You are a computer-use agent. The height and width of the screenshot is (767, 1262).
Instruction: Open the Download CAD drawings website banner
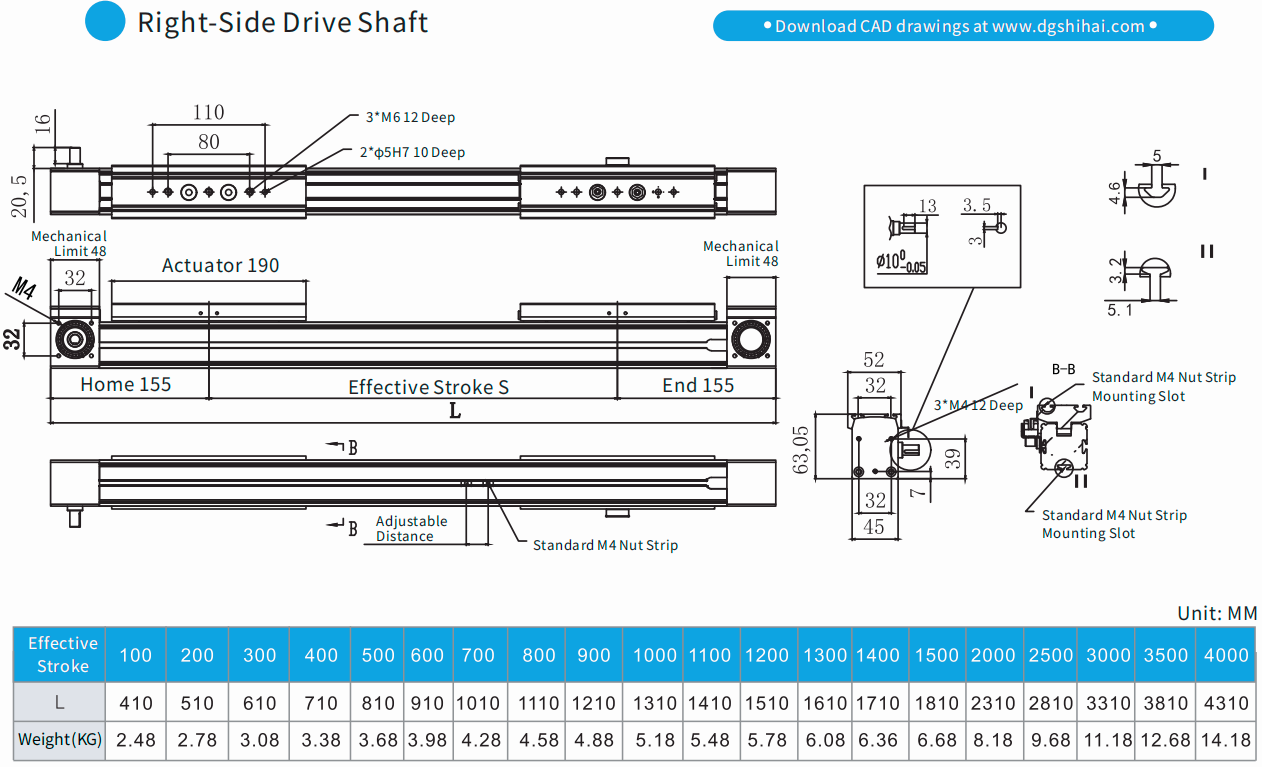tap(962, 26)
